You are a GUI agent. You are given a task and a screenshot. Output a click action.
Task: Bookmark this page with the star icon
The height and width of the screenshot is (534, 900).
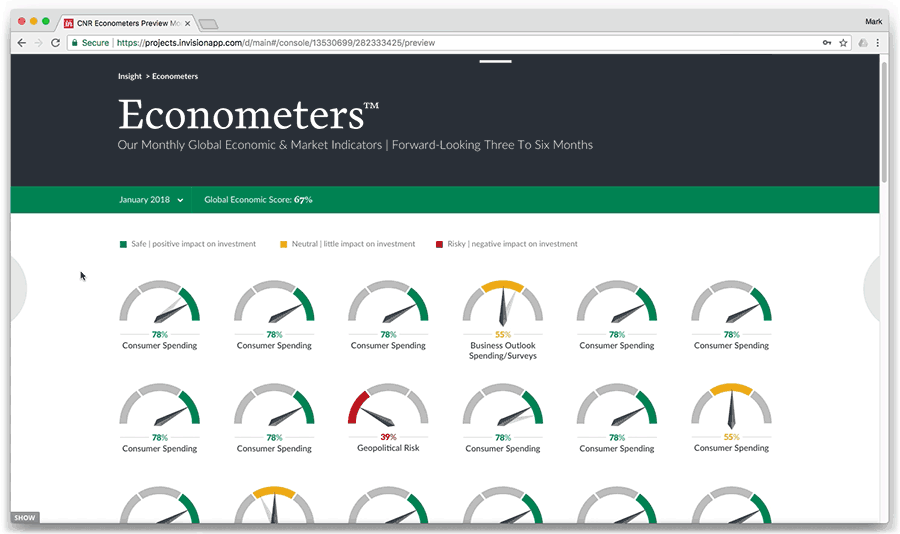843,42
